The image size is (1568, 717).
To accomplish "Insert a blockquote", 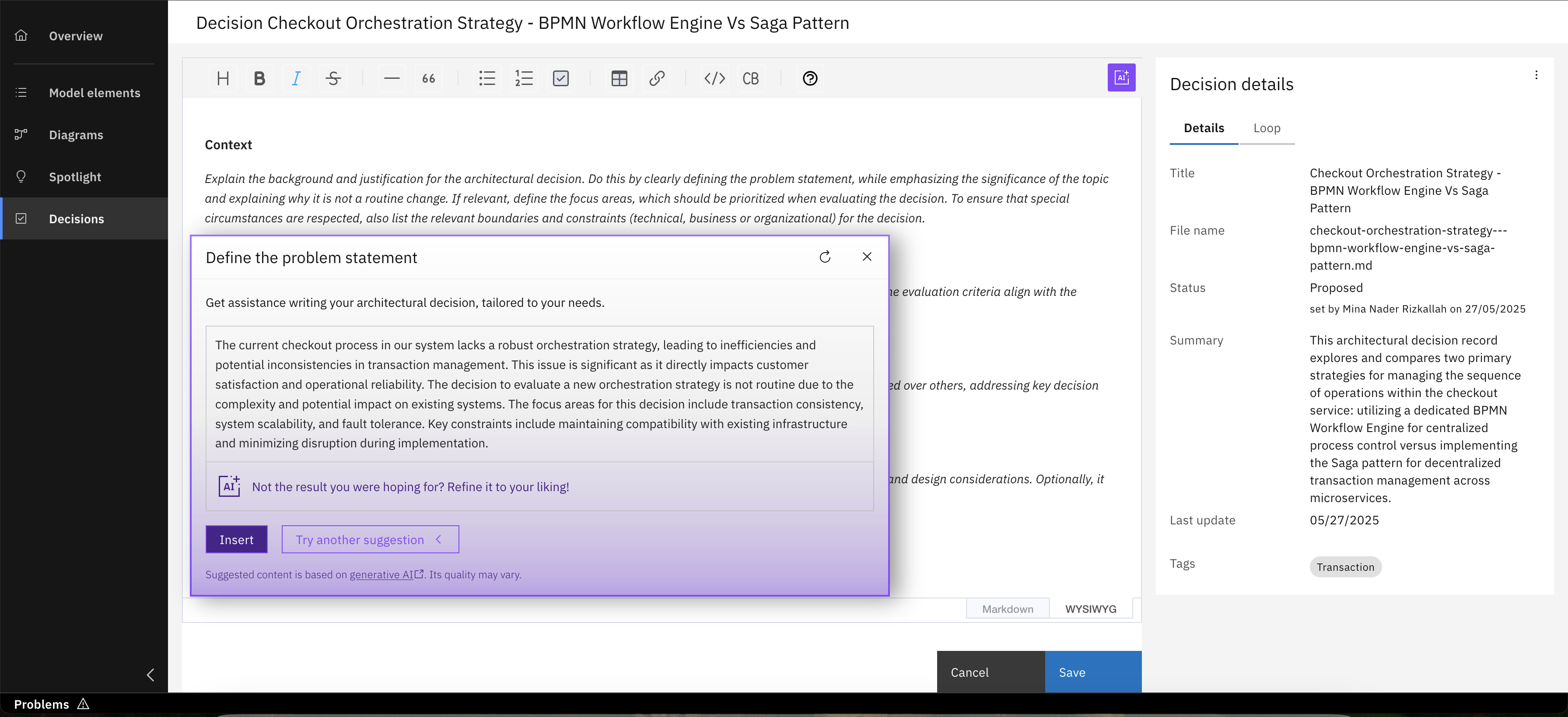I will click(428, 78).
